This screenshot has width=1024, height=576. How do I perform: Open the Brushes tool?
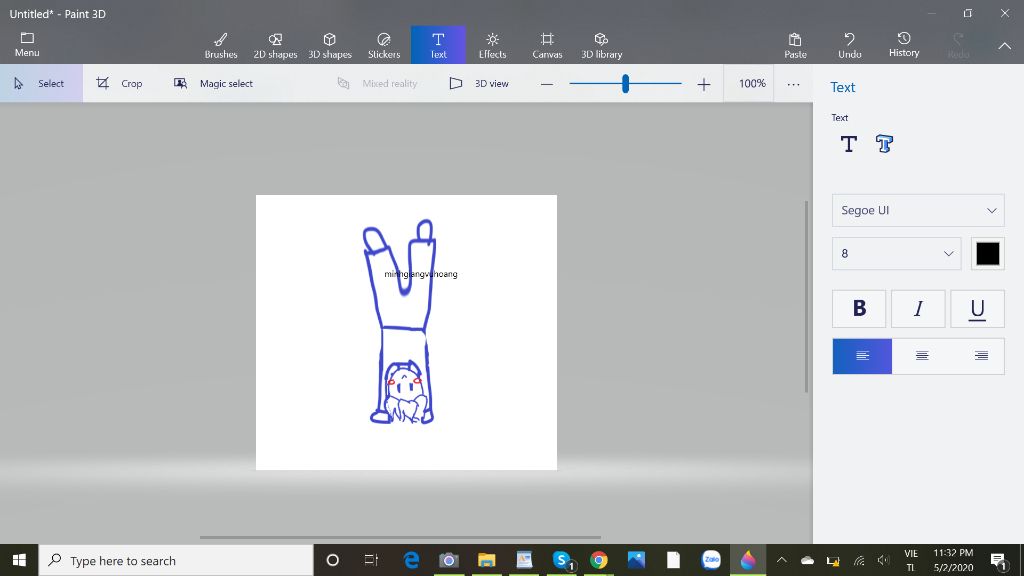click(221, 45)
